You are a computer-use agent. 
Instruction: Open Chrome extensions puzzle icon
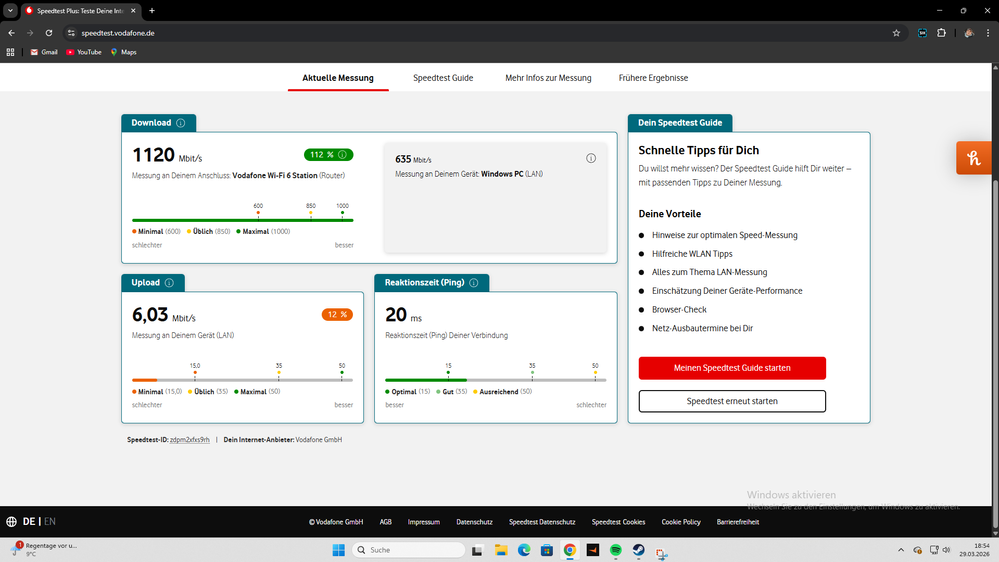(x=941, y=33)
